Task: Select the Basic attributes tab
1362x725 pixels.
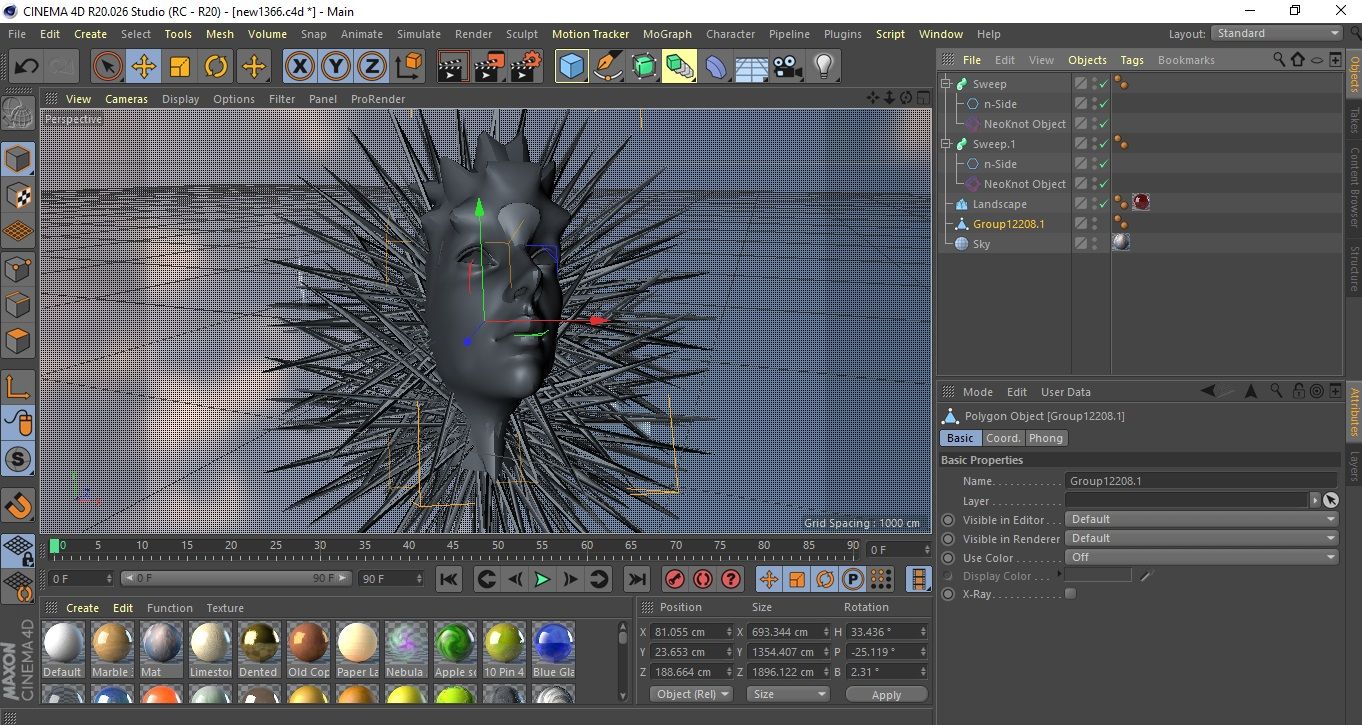Action: click(960, 438)
